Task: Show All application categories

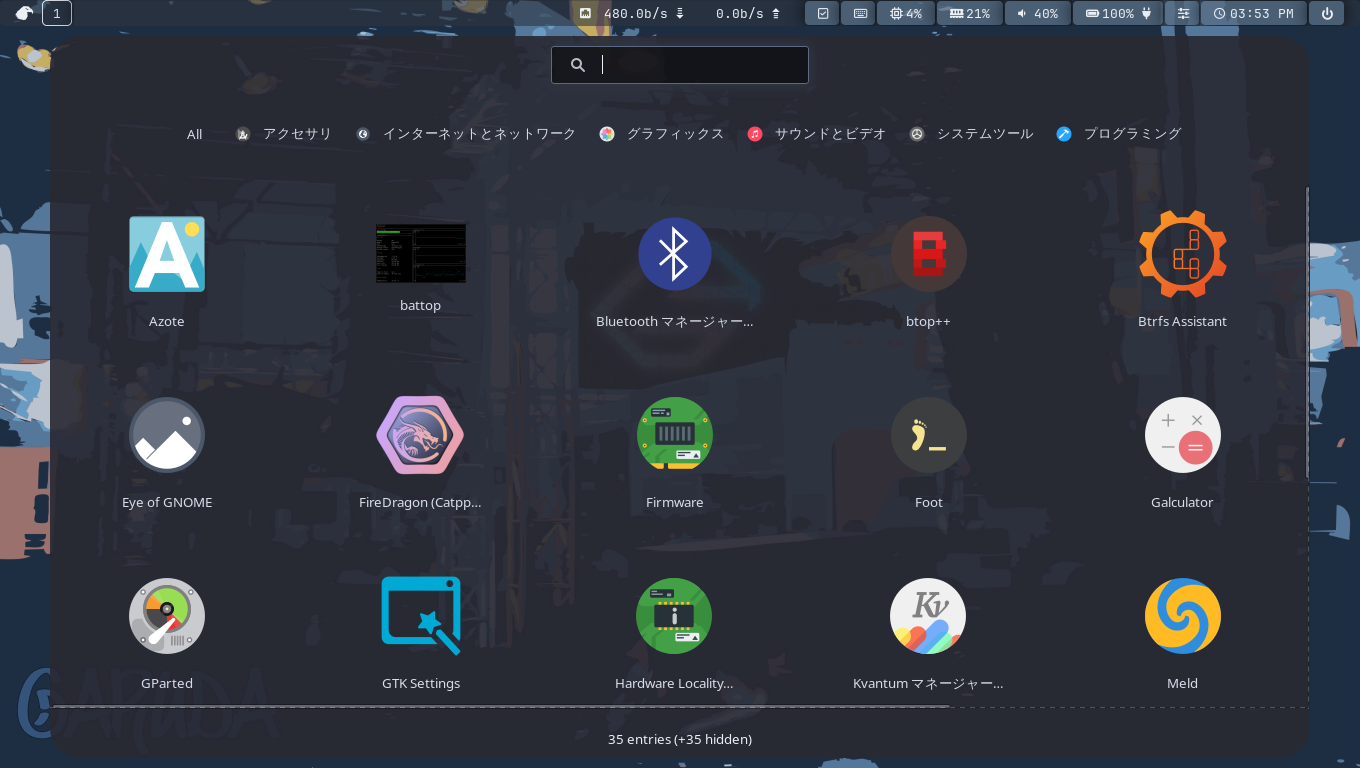Action: click(194, 134)
